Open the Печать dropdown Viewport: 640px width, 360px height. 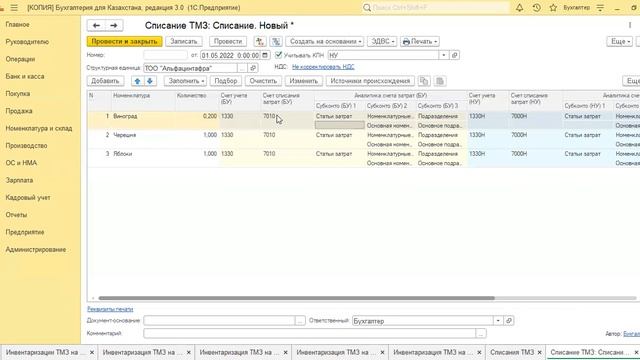[x=420, y=42]
